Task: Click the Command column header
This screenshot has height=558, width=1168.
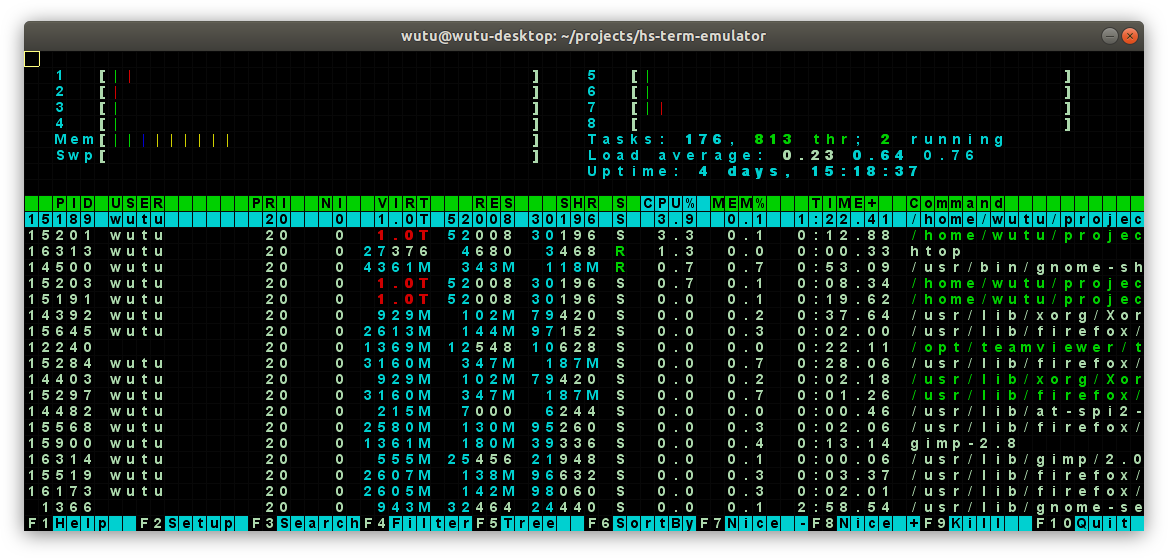Action: click(956, 203)
